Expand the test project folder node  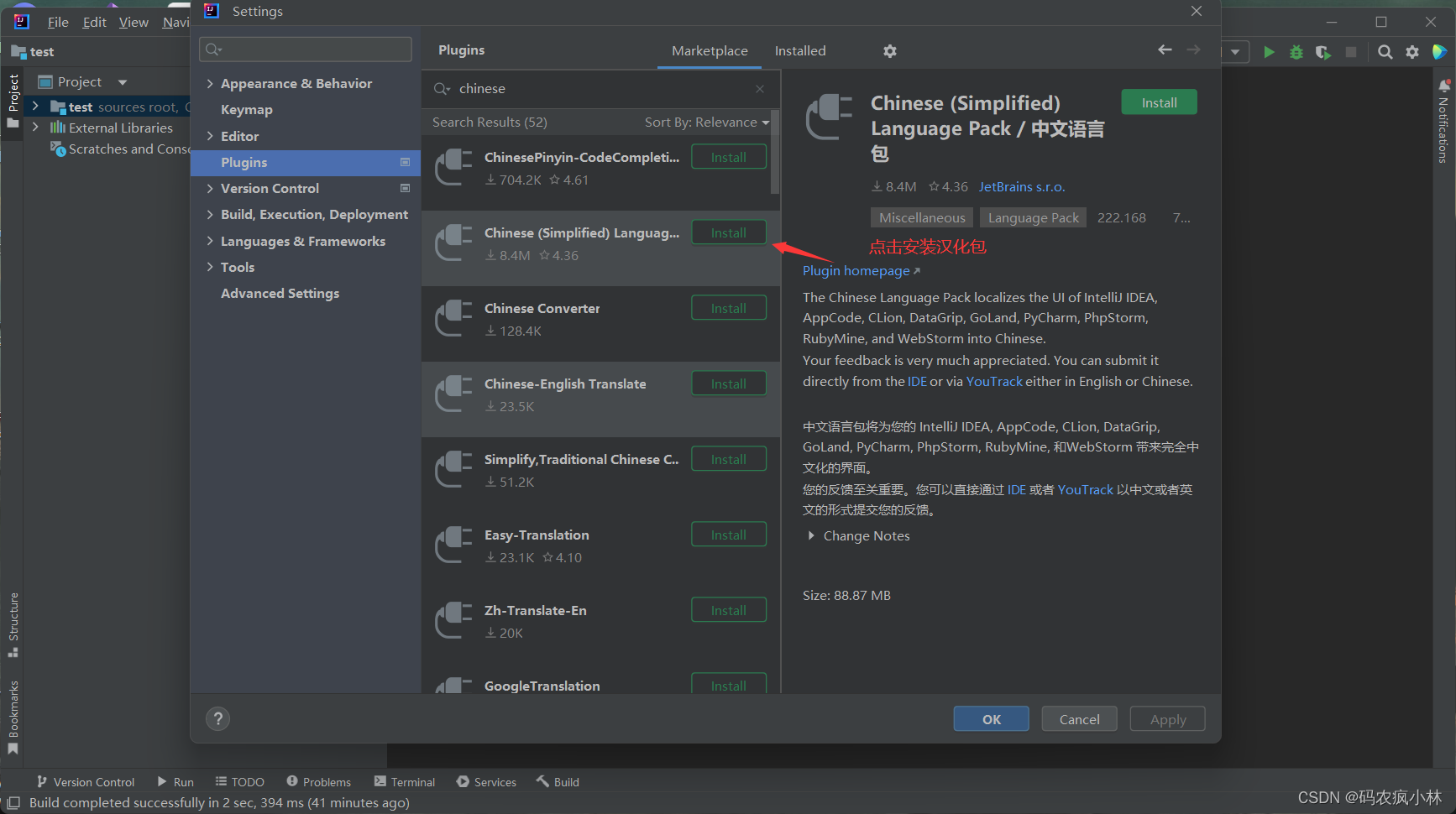pyautogui.click(x=35, y=107)
